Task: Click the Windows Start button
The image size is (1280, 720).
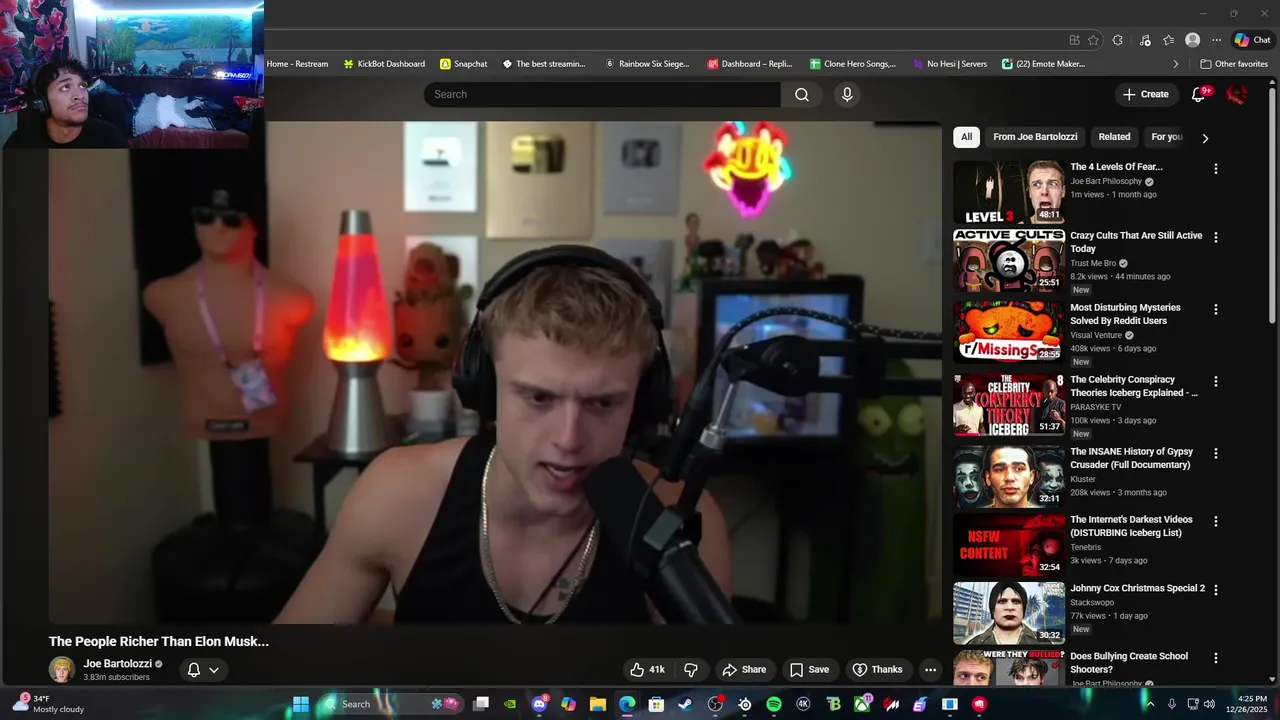Action: click(x=300, y=704)
